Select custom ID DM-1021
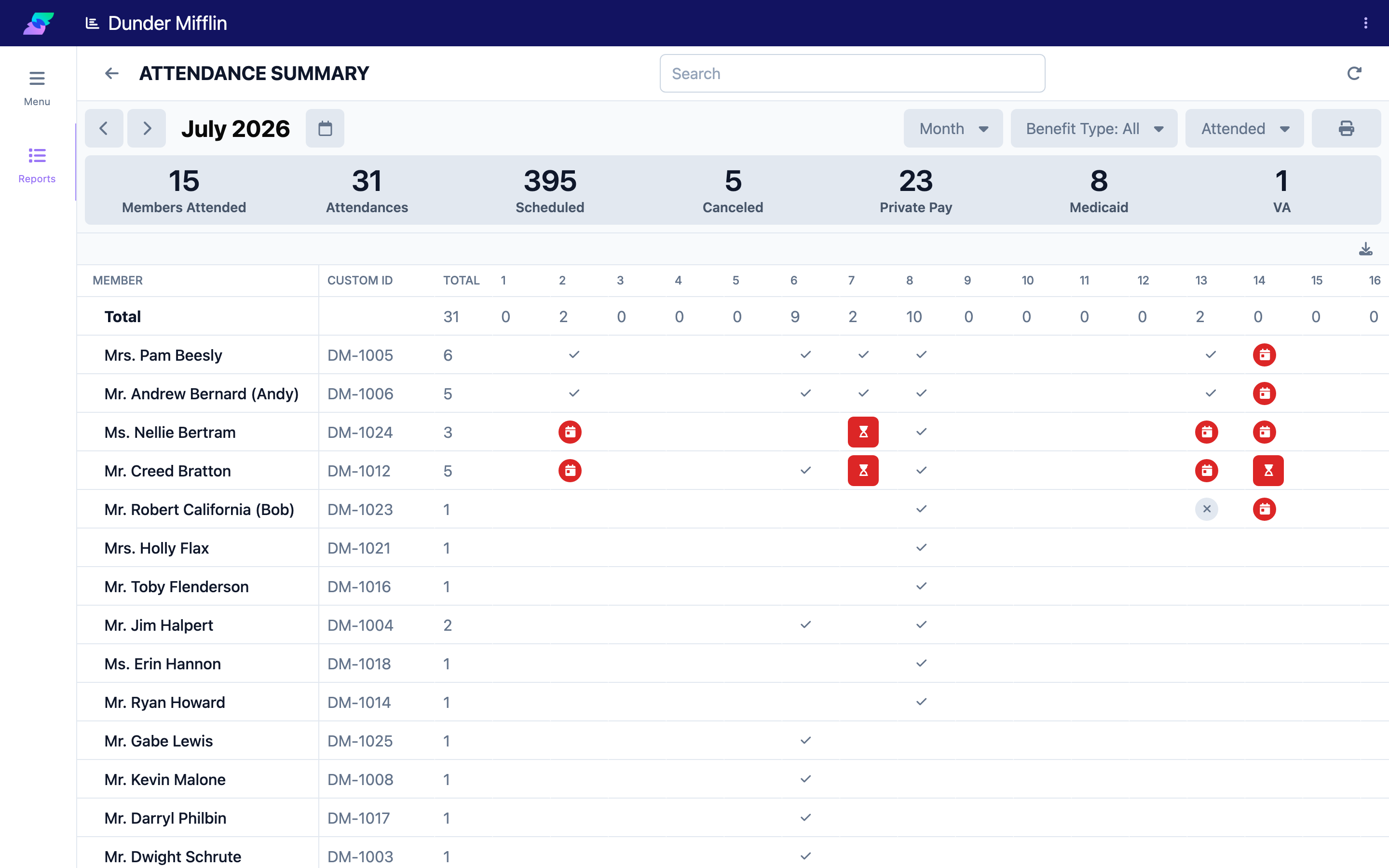This screenshot has width=1389, height=868. (359, 548)
